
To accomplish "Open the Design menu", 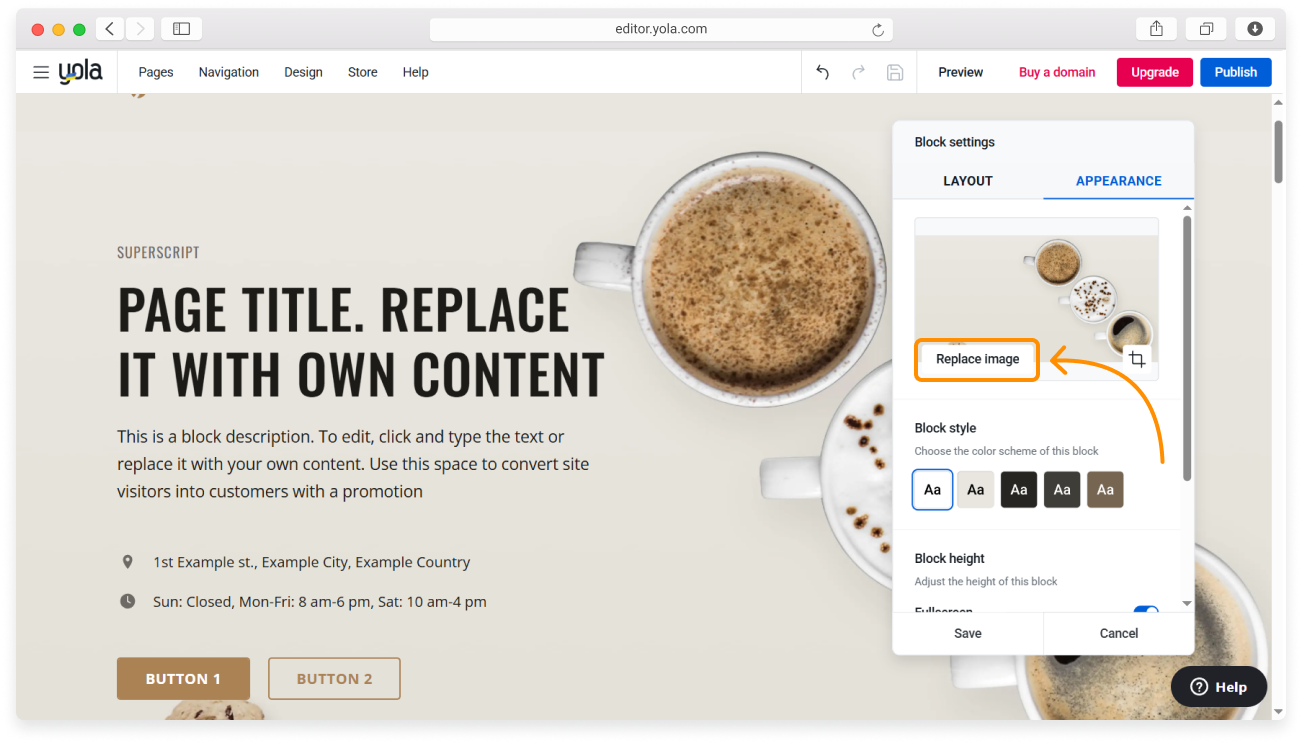I will 303,72.
